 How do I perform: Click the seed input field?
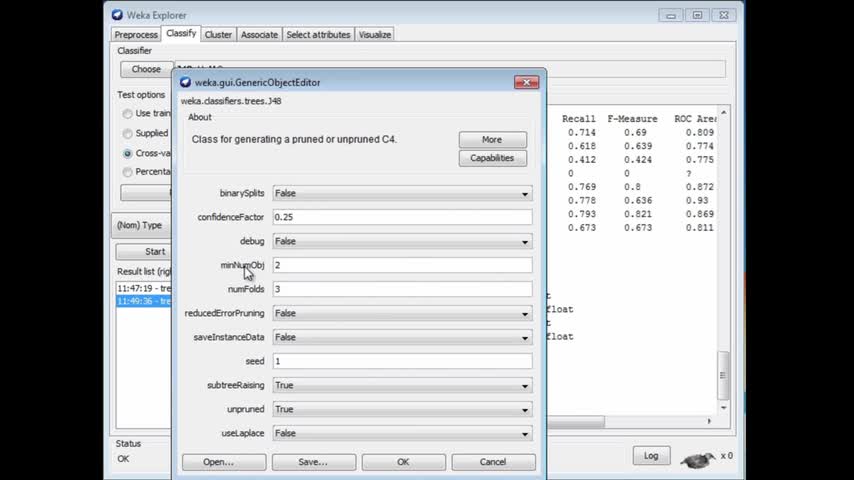[402, 361]
